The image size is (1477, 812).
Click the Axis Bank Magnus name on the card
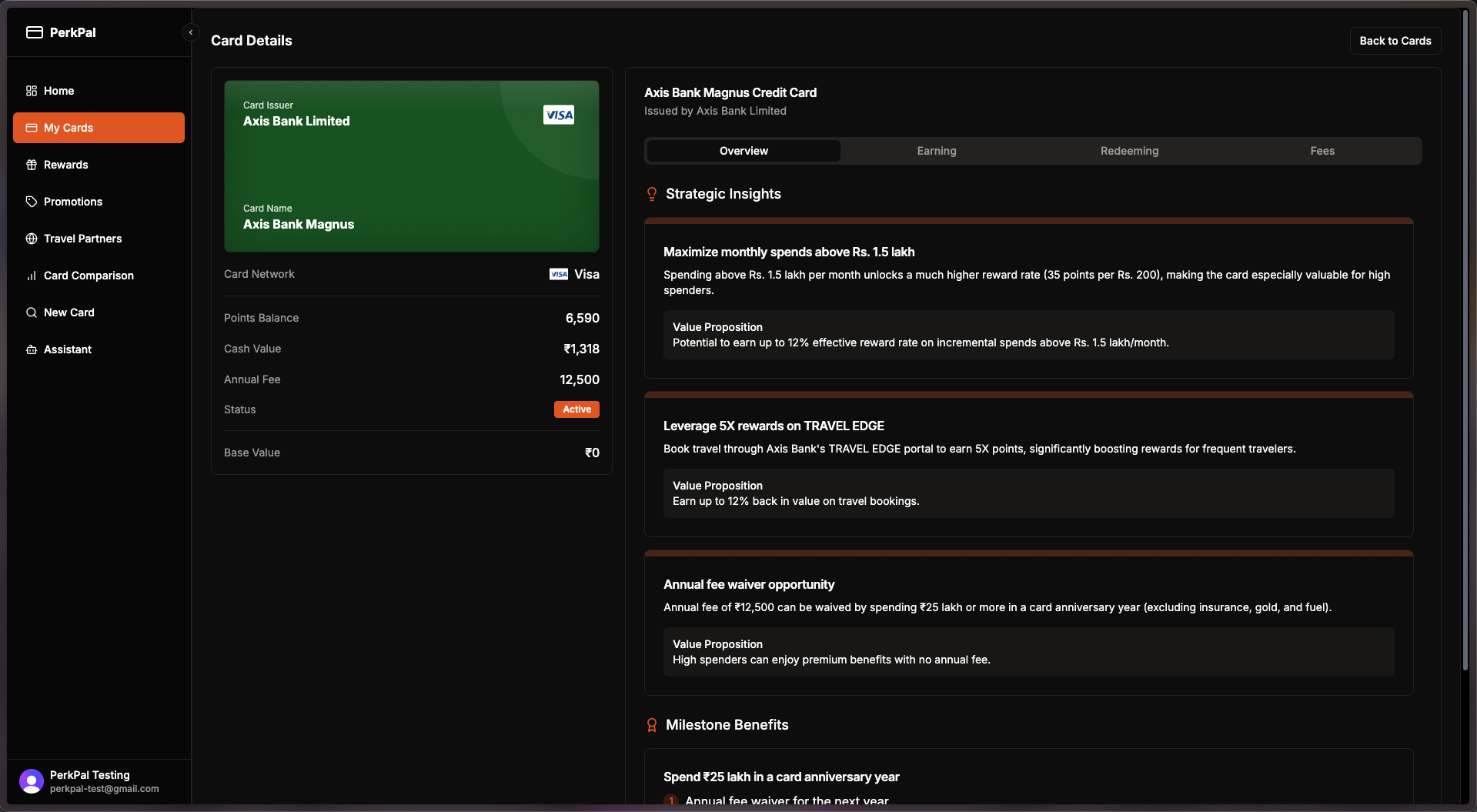pyautogui.click(x=299, y=224)
